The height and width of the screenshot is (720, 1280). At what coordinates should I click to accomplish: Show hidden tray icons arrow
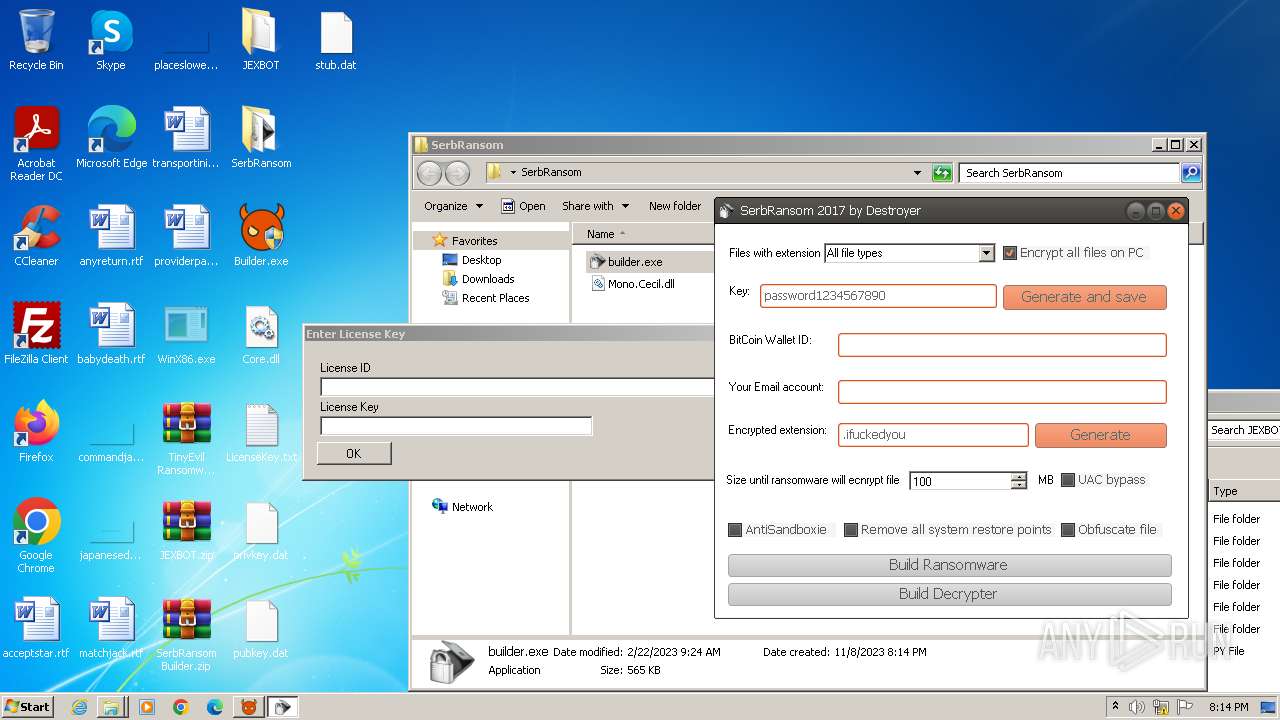[1116, 707]
